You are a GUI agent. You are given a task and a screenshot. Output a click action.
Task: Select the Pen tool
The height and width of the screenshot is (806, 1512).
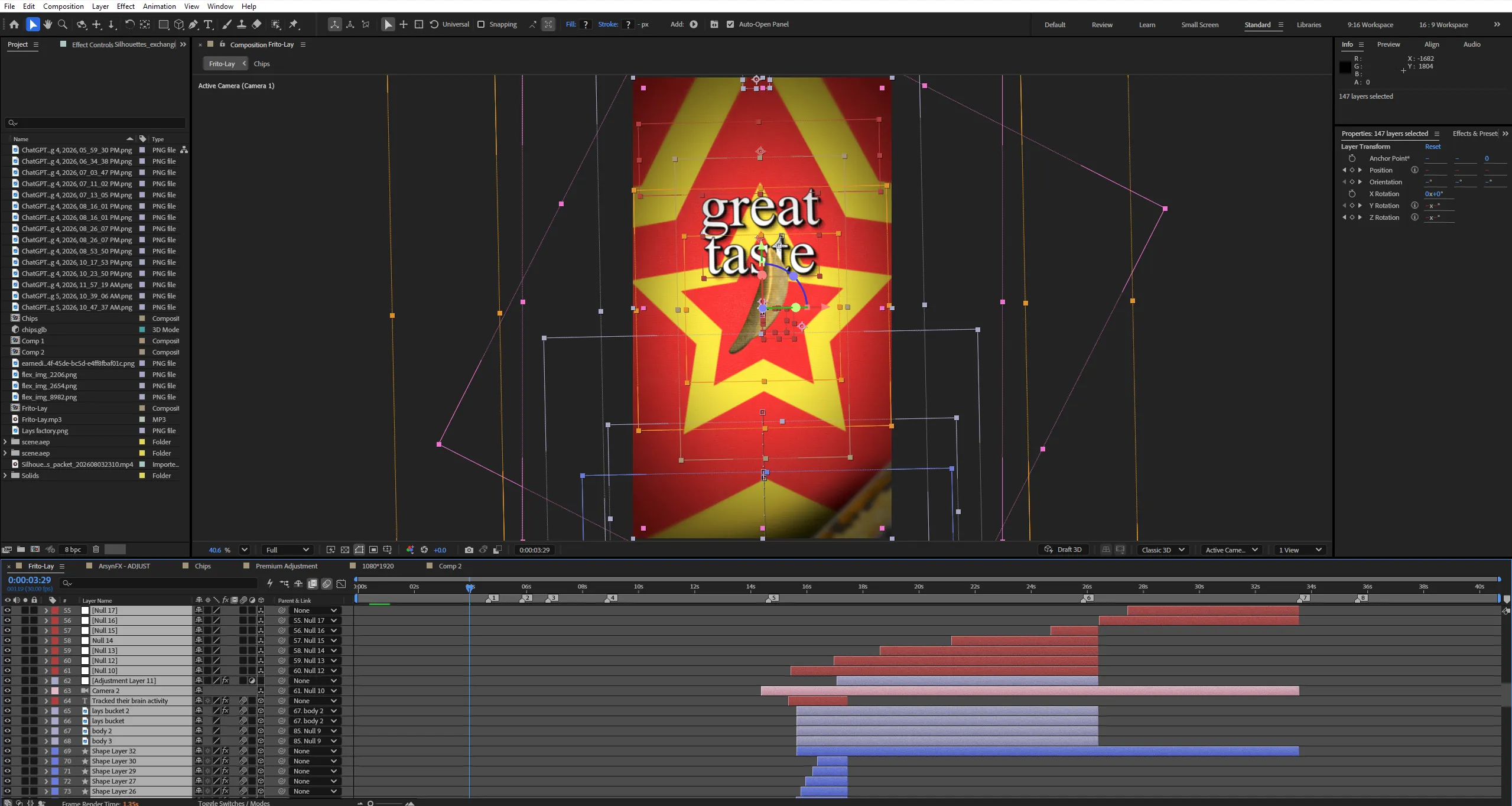[x=193, y=24]
